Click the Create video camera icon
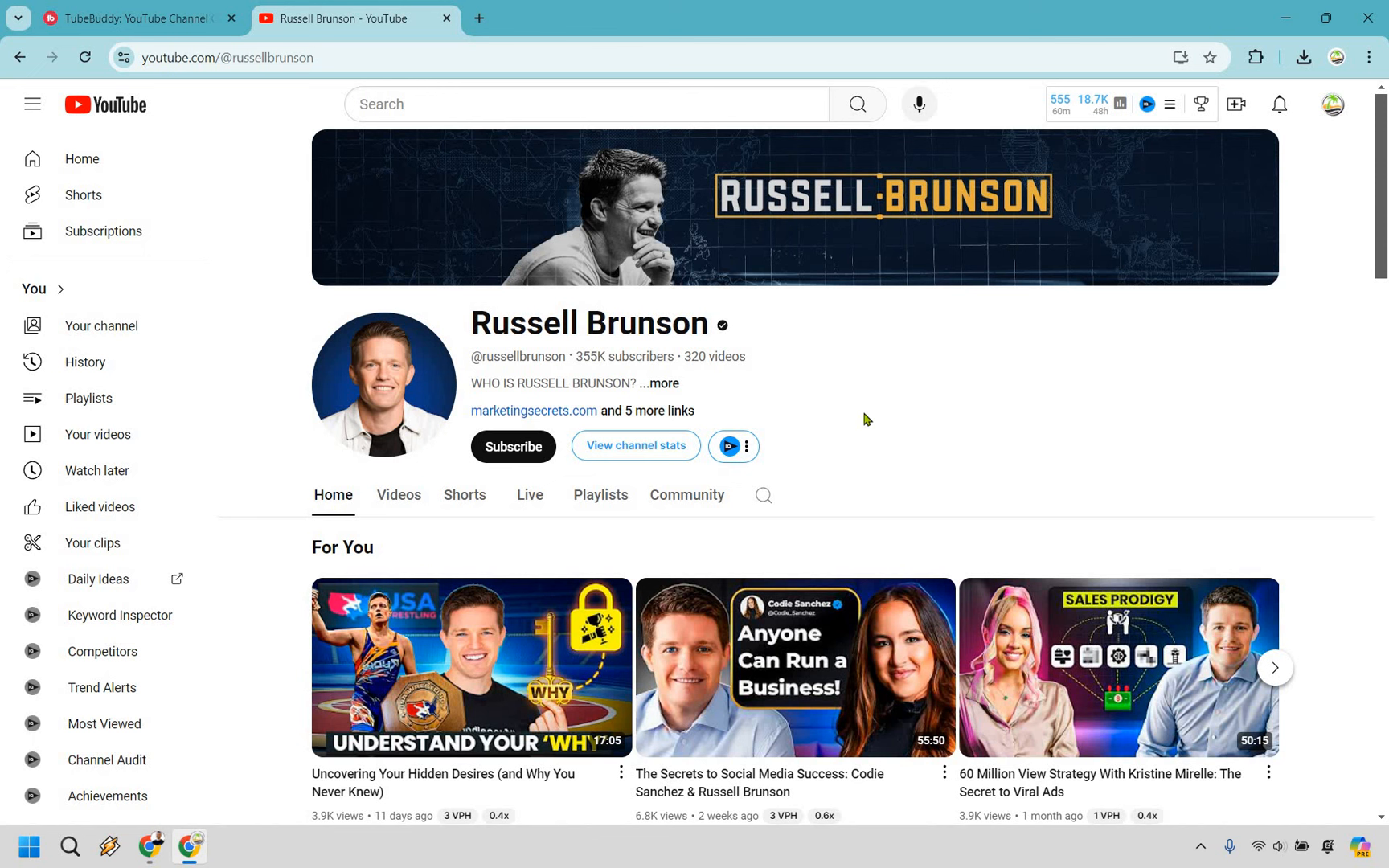Viewport: 1389px width, 868px height. (1236, 104)
